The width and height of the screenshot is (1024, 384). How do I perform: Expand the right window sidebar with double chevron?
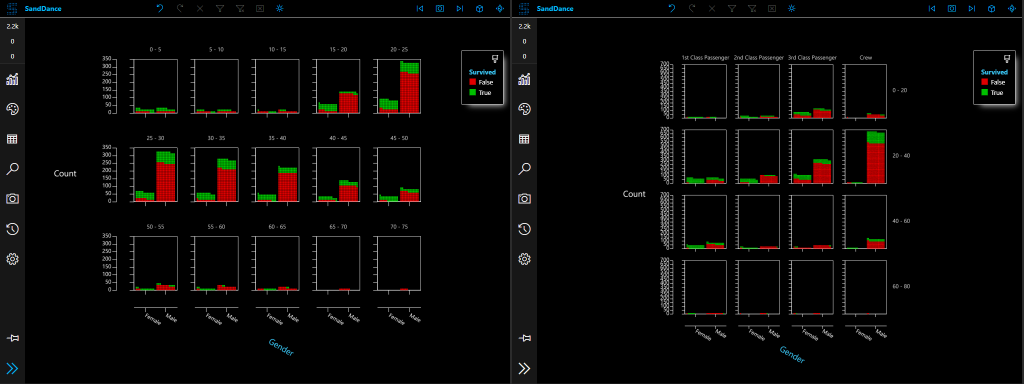524,368
